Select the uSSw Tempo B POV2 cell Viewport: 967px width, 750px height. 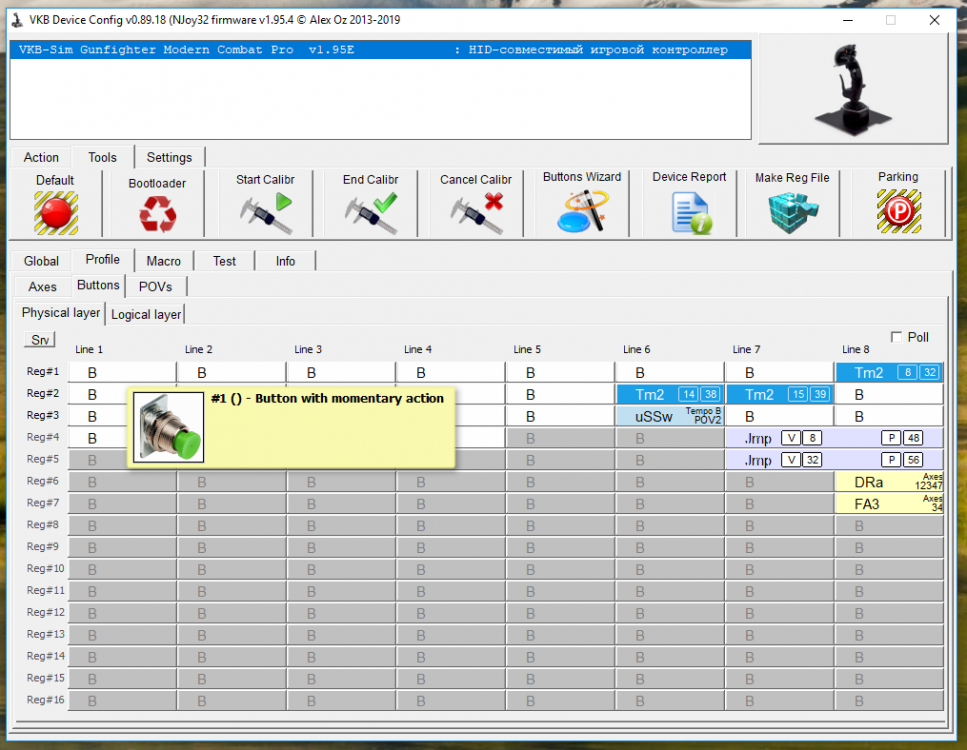tap(670, 416)
